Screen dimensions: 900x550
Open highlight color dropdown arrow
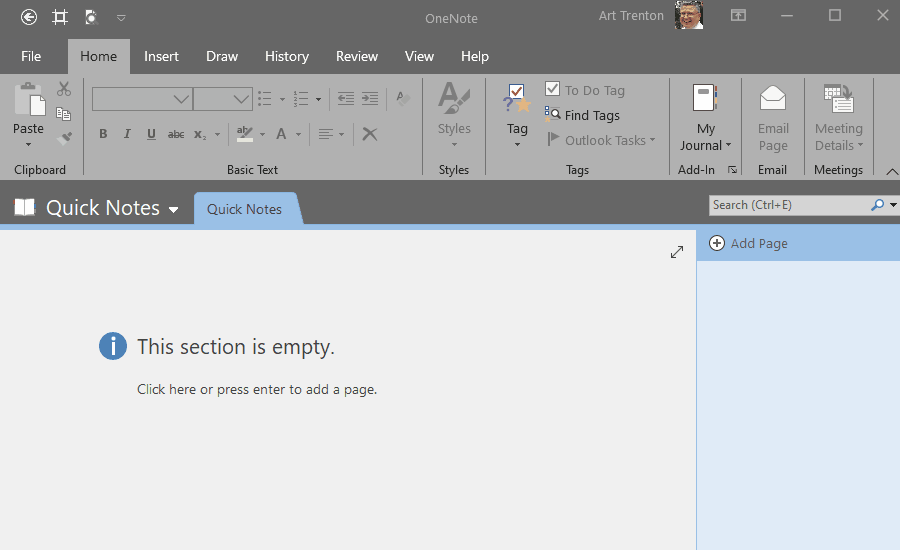[x=262, y=135]
